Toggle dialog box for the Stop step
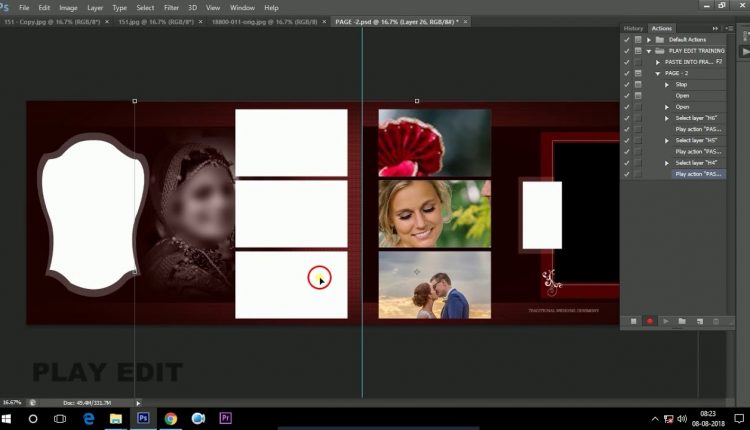Image resolution: width=750 pixels, height=430 pixels. coord(638,85)
